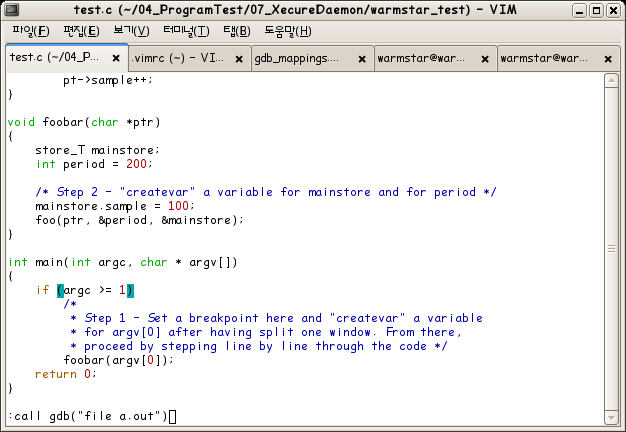Image resolution: width=626 pixels, height=432 pixels.
Task: Open the 탭(B) menu
Action: pyautogui.click(x=236, y=31)
